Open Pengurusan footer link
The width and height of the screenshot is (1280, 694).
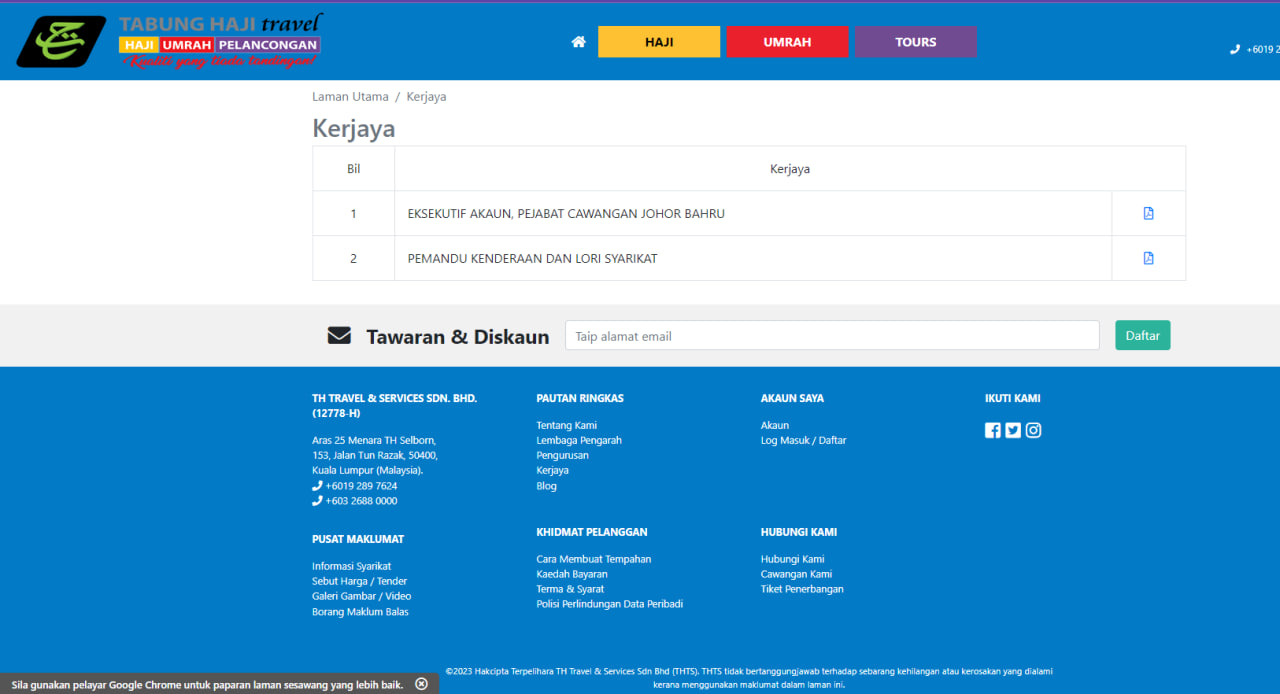click(x=562, y=455)
